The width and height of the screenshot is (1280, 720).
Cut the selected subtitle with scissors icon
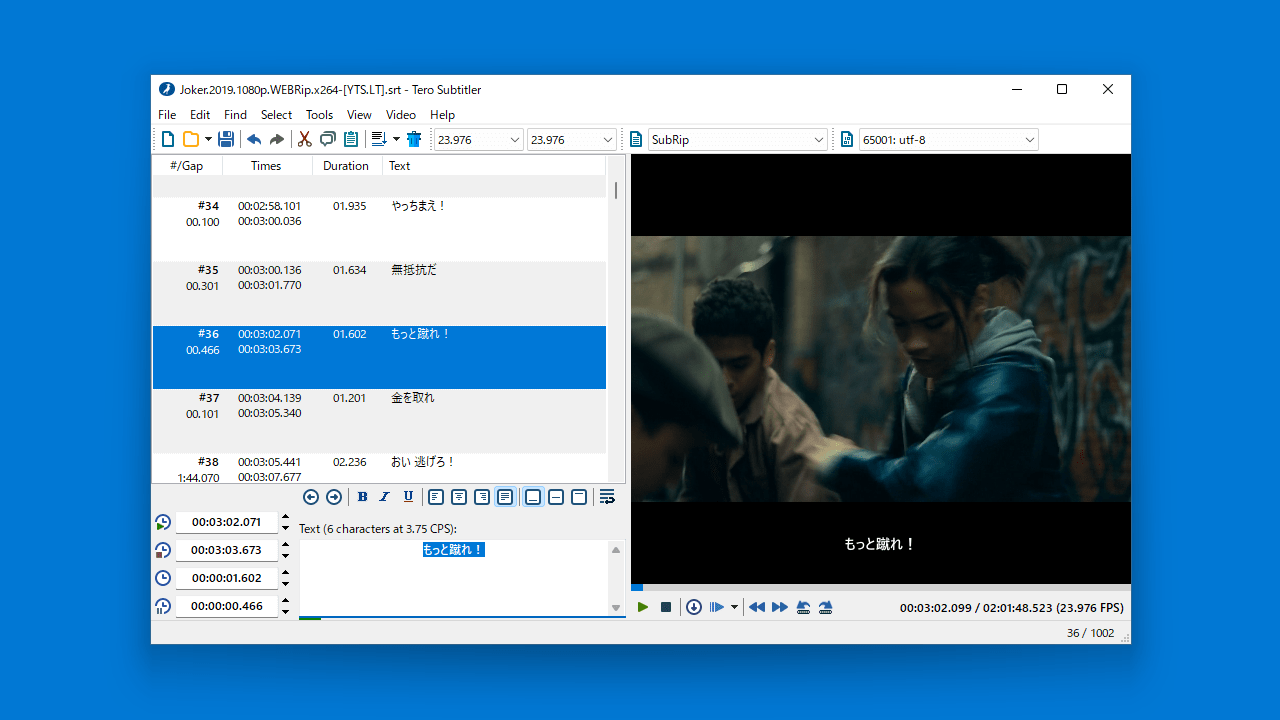click(x=305, y=140)
